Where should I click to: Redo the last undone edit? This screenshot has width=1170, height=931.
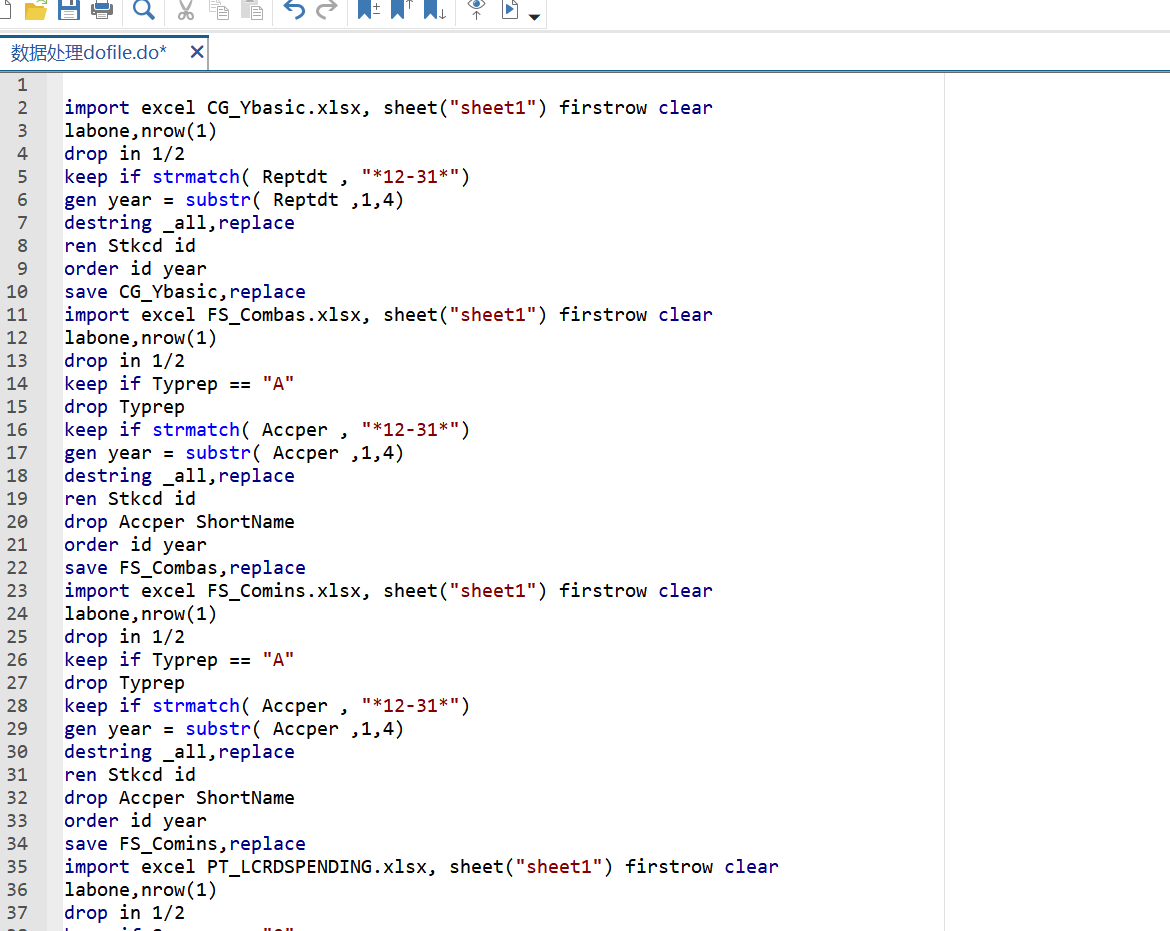pos(326,10)
